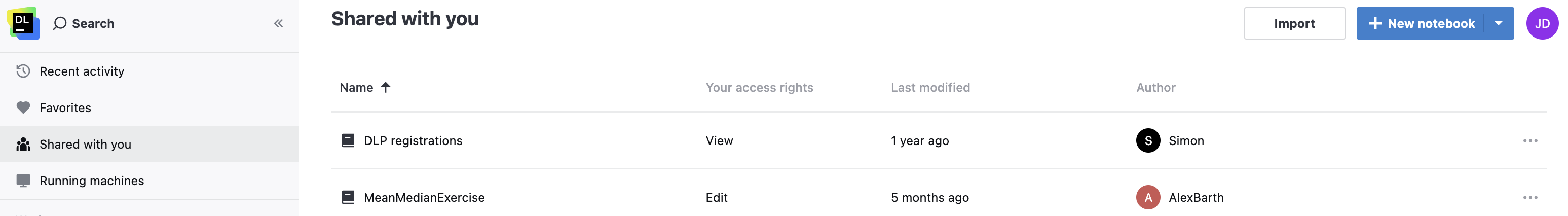The image size is (1568, 216).
Task: Sort by Name column arrow
Action: [385, 88]
